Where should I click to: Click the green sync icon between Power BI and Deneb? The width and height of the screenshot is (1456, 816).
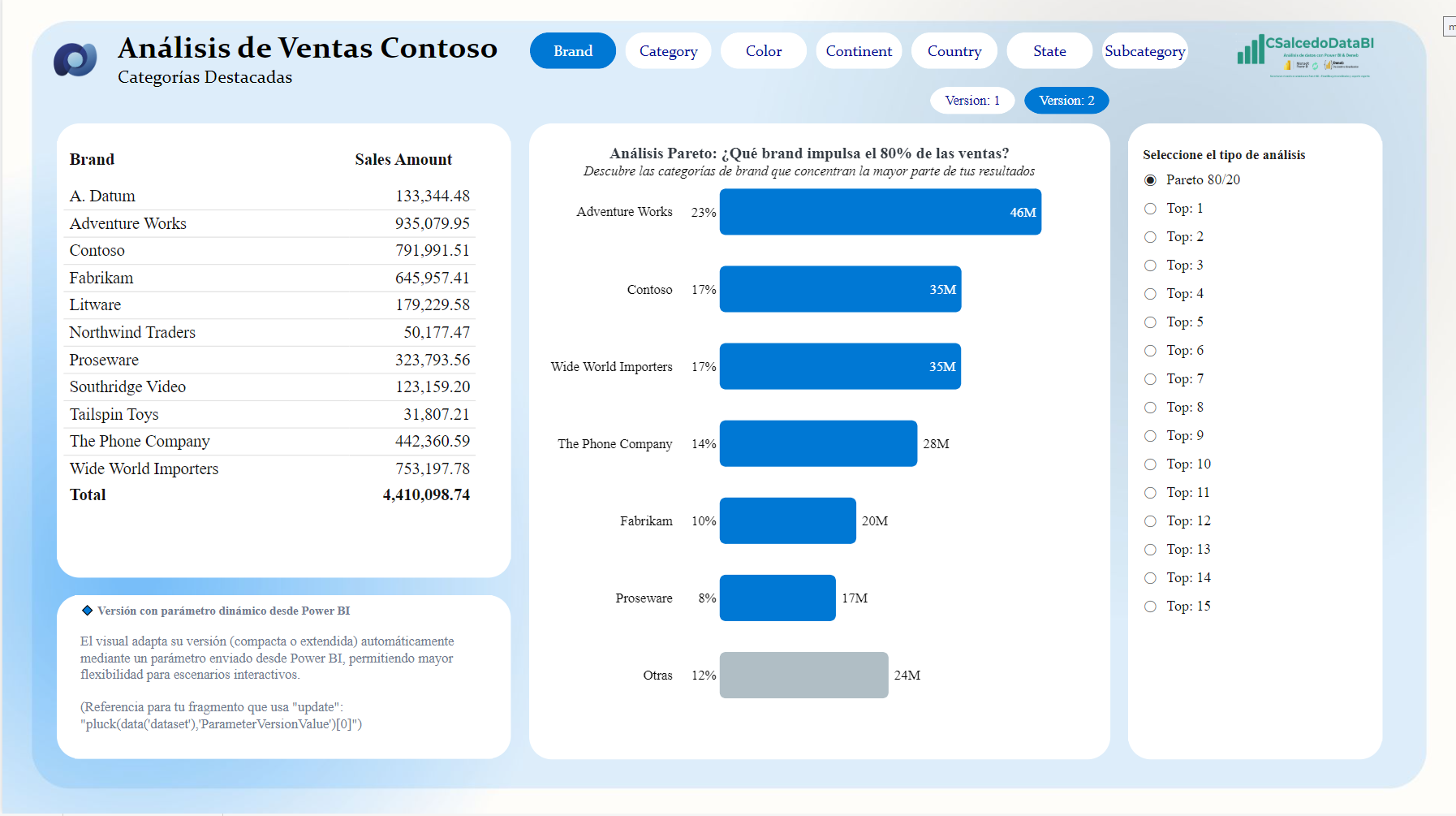point(1316,67)
